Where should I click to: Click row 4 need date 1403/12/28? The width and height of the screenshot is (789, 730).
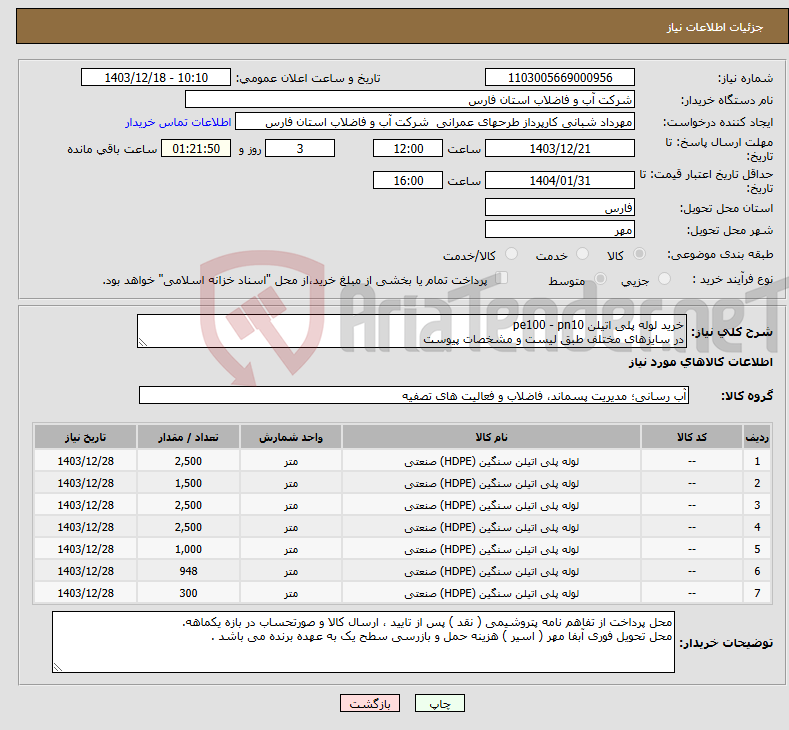pos(86,527)
